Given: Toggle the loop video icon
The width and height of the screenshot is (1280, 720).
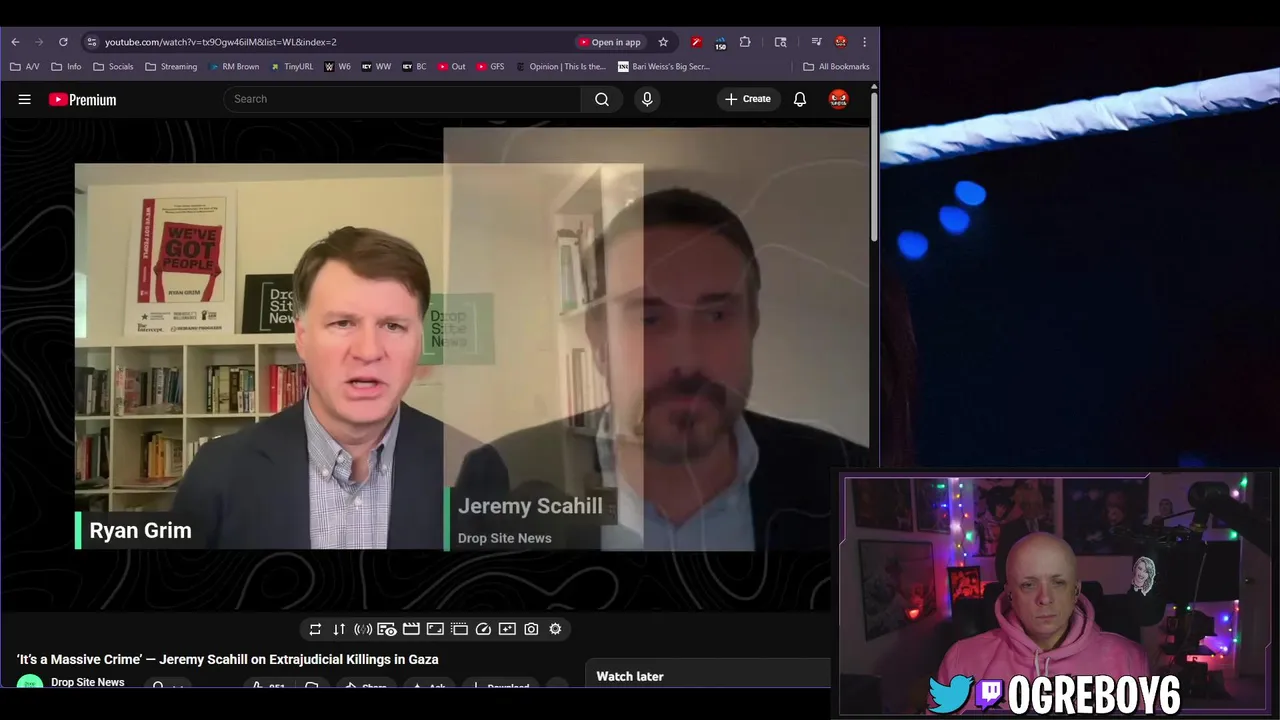Looking at the screenshot, I should click(x=315, y=629).
